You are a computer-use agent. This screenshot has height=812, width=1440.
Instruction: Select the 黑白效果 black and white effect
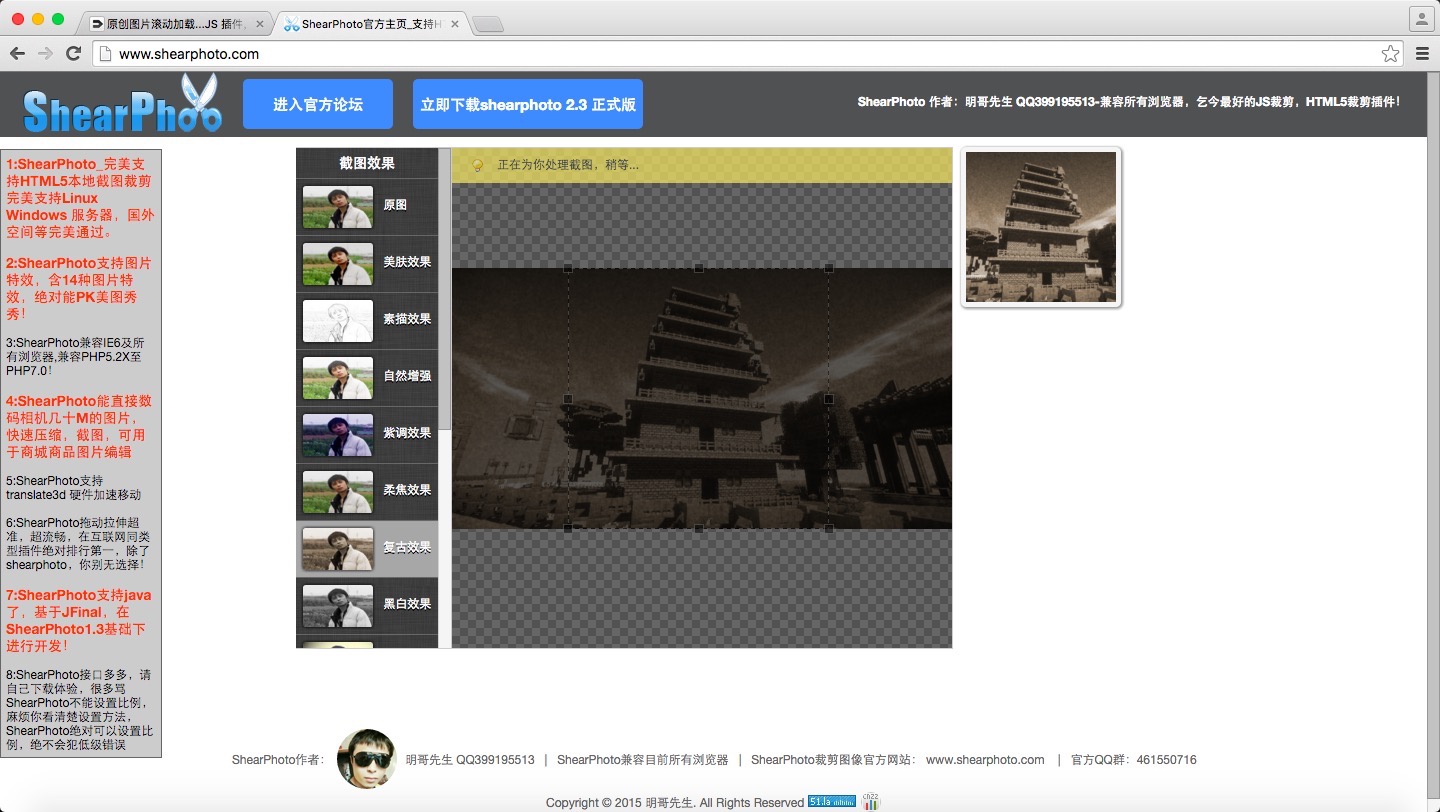coord(367,605)
